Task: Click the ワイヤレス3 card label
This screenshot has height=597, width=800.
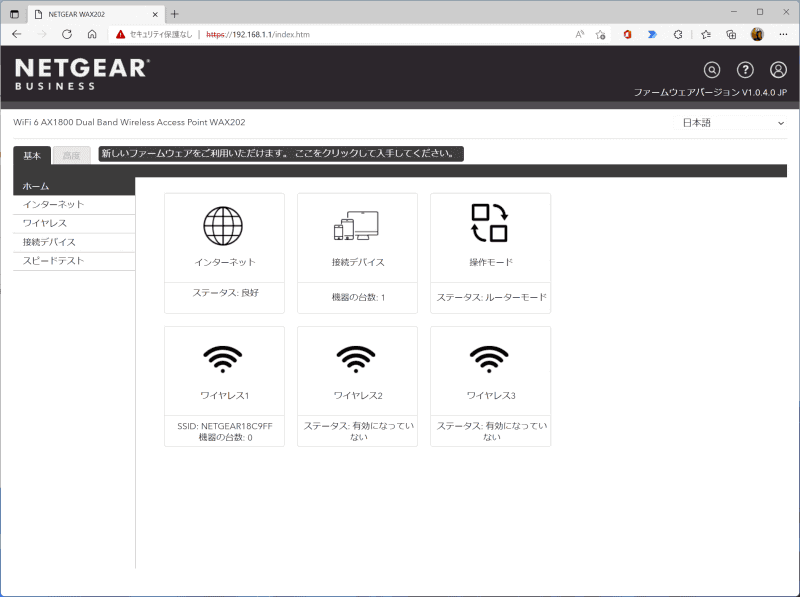Action: 491,395
